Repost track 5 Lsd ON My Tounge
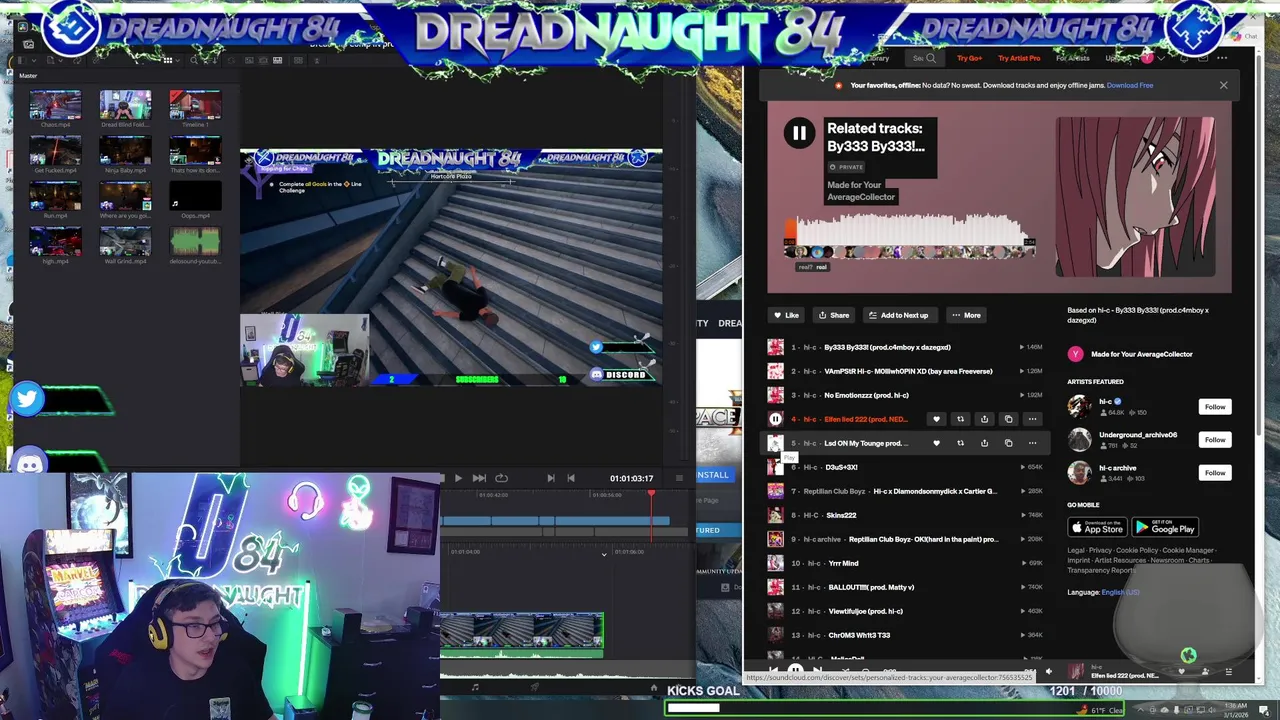The image size is (1280, 720). tap(960, 443)
